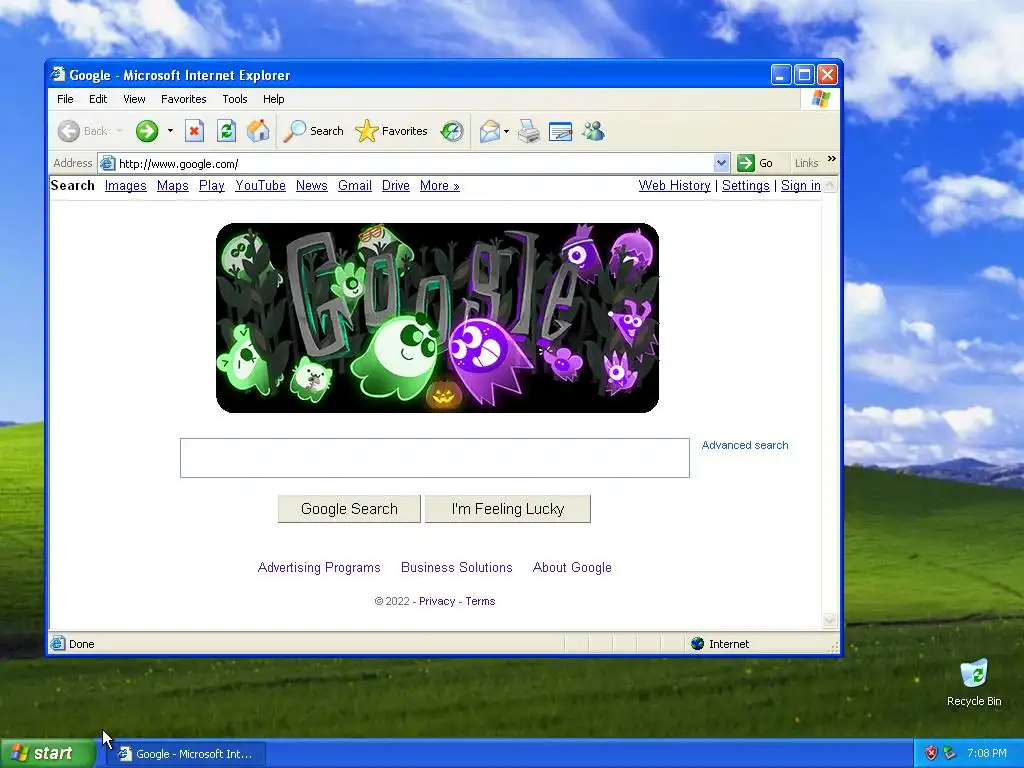Click the Mail envelope icon
1024x768 pixels.
(490, 131)
